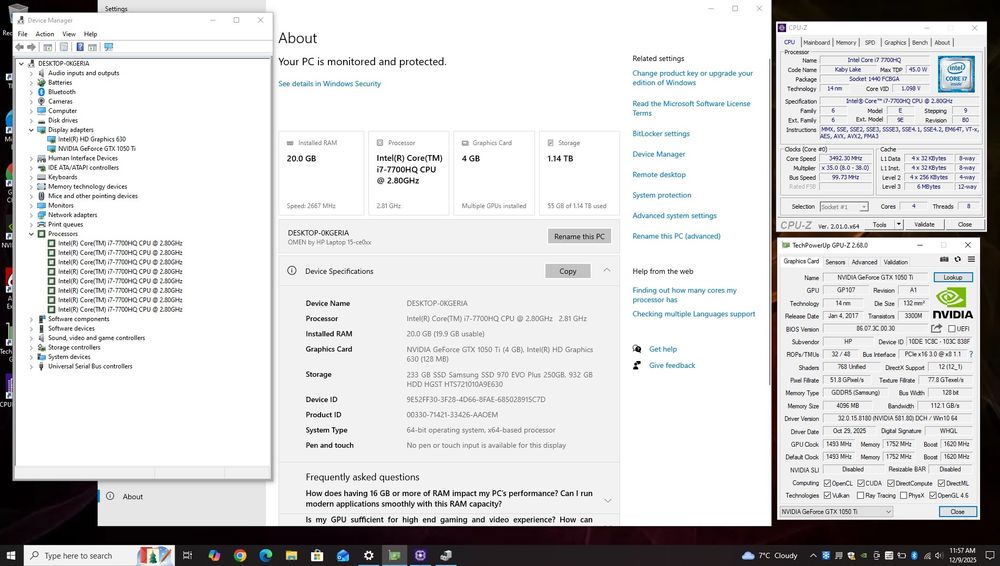1000x566 pixels.
Task: Click the GPU-Z refresh icon
Action: (x=957, y=260)
